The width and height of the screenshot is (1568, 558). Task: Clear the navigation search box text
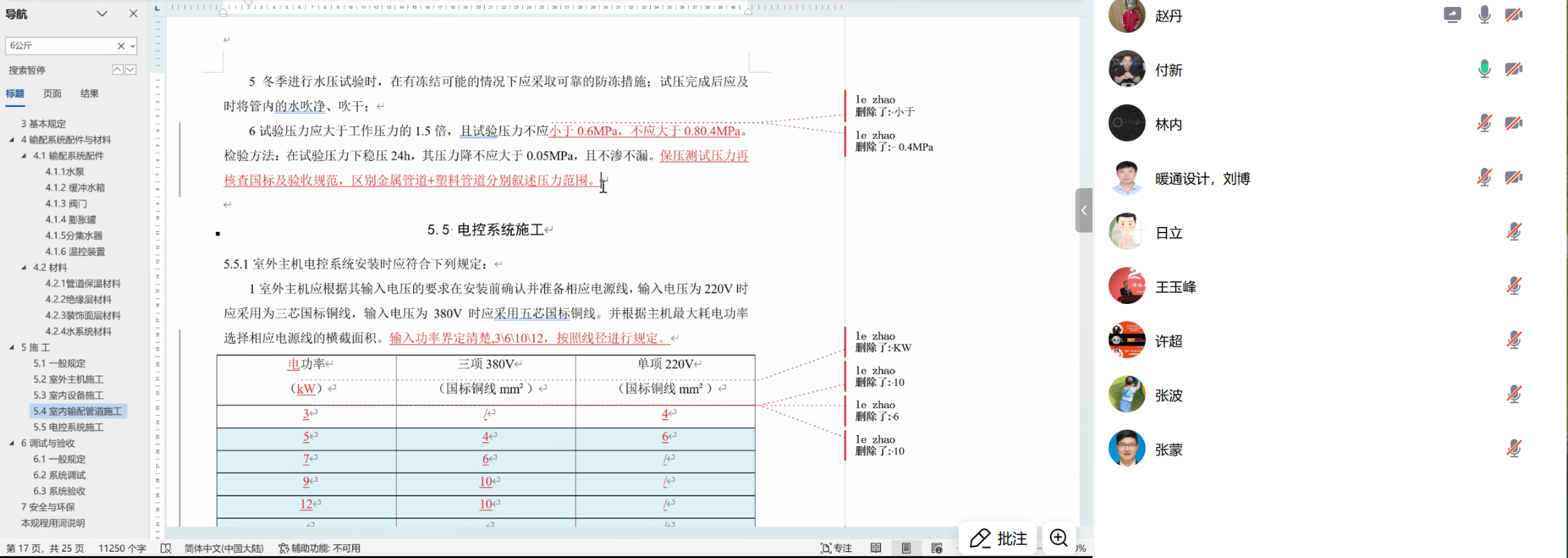coord(121,46)
